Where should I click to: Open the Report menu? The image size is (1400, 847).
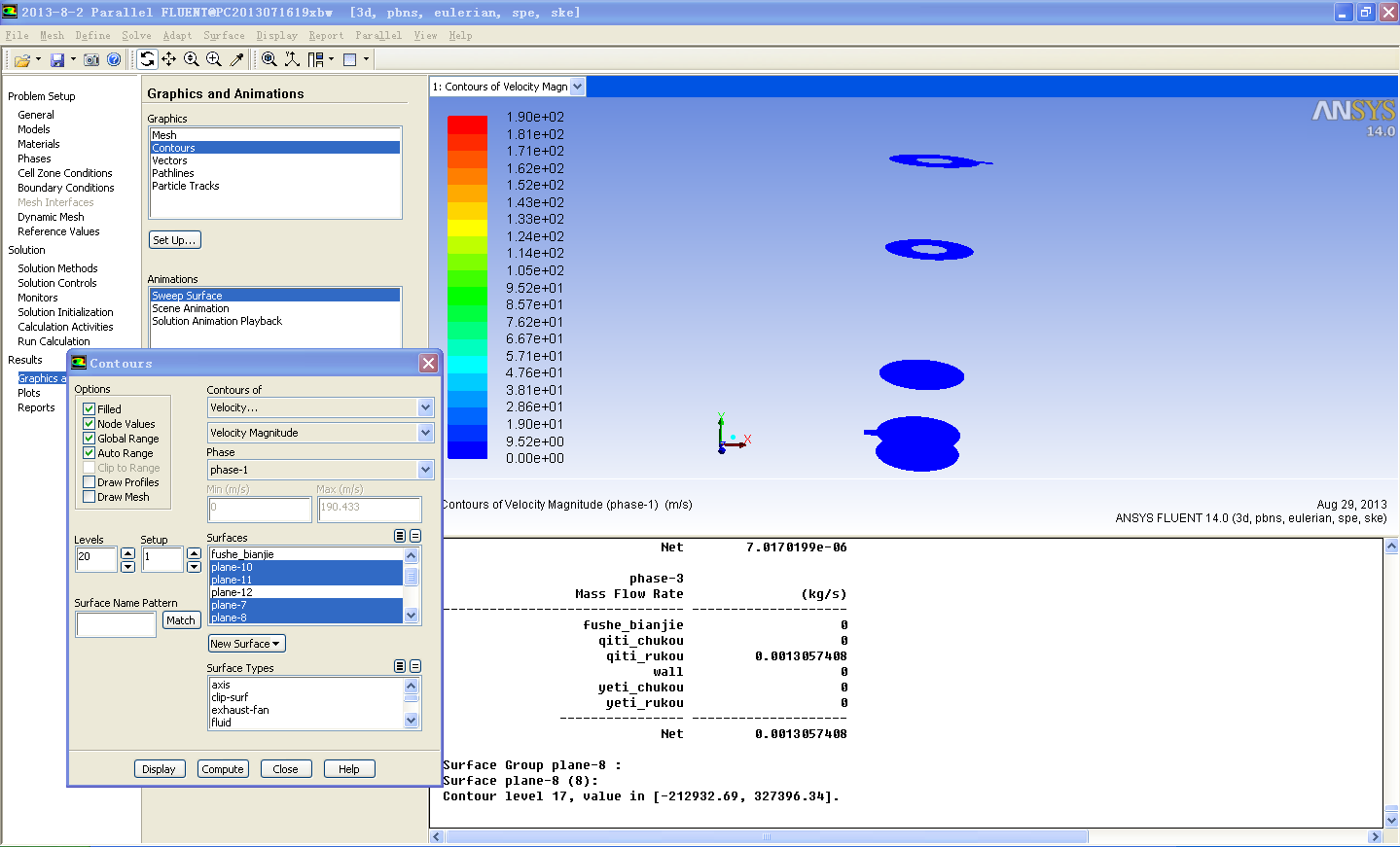[x=326, y=36]
